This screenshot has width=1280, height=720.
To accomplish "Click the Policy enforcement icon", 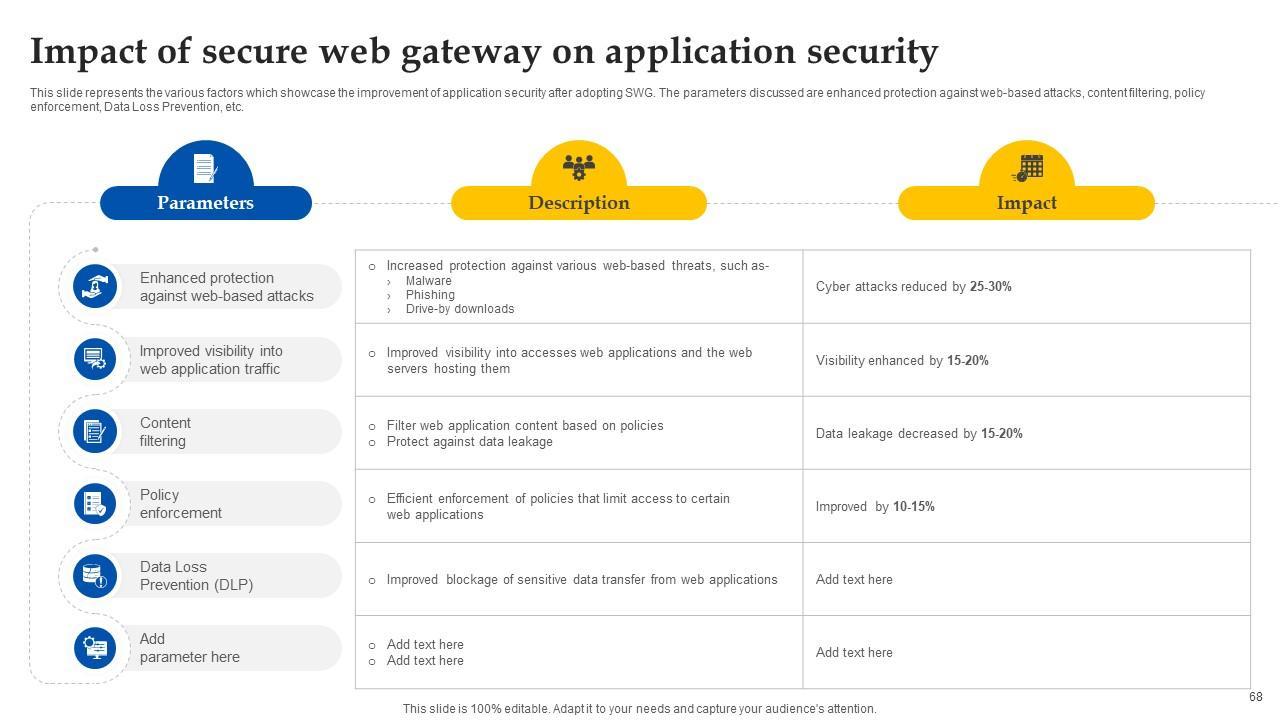I will 95,503.
